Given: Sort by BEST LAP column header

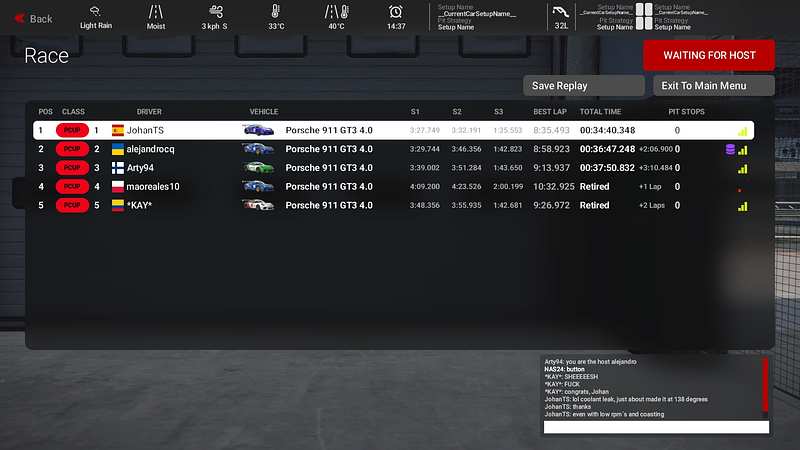Looking at the screenshot, I should click(x=550, y=112).
